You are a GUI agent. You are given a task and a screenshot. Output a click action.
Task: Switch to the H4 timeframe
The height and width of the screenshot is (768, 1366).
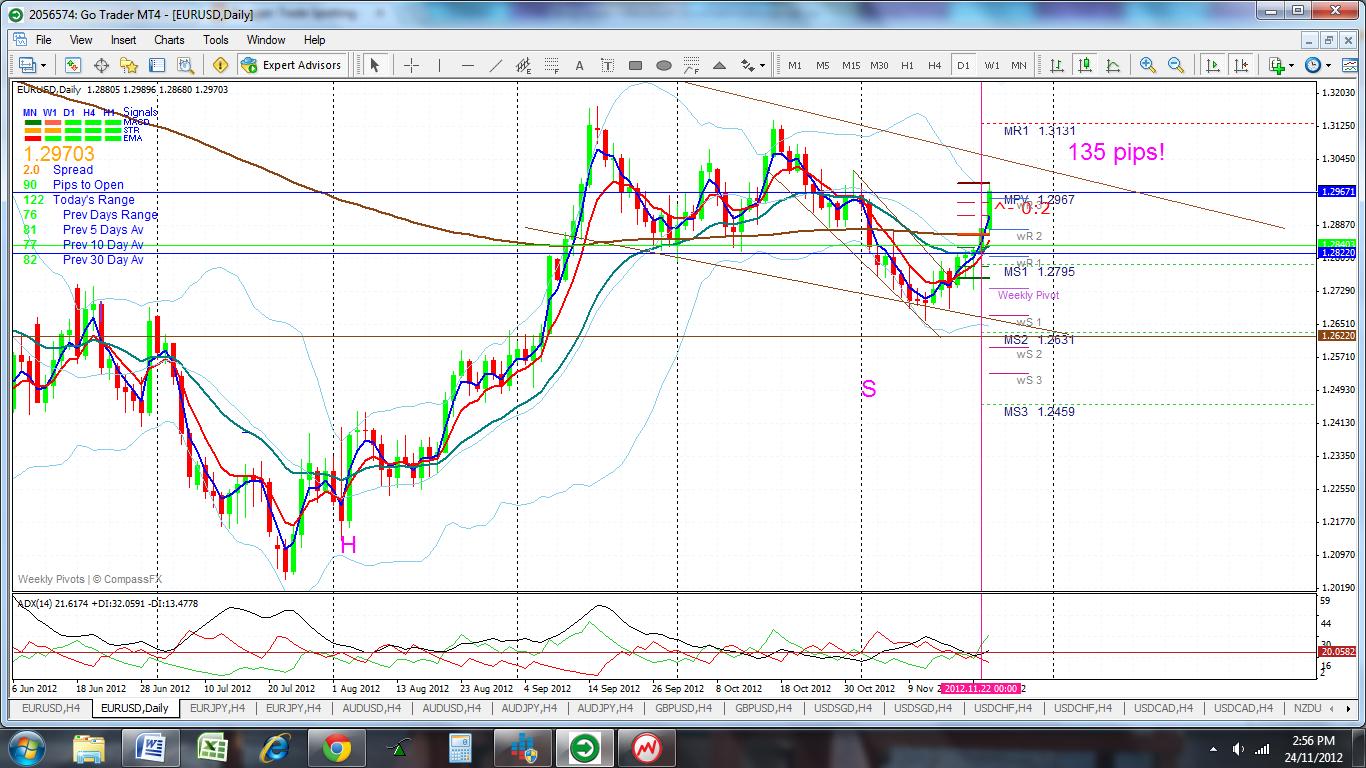[x=934, y=65]
